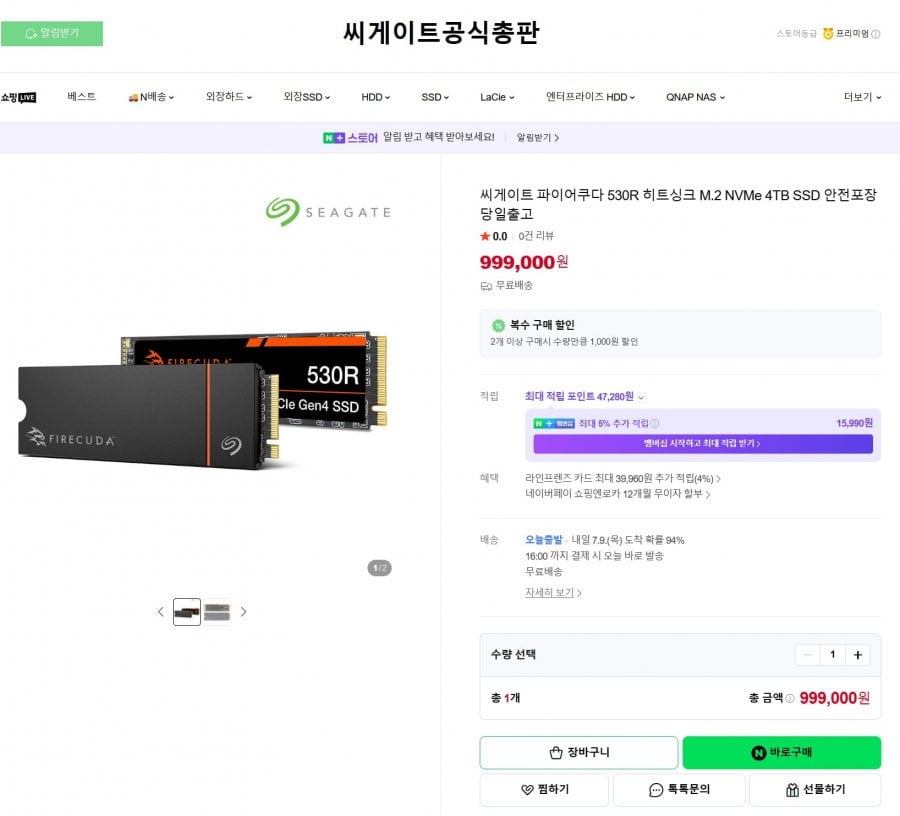Click the quantity input field
The image size is (900, 816).
tap(832, 655)
